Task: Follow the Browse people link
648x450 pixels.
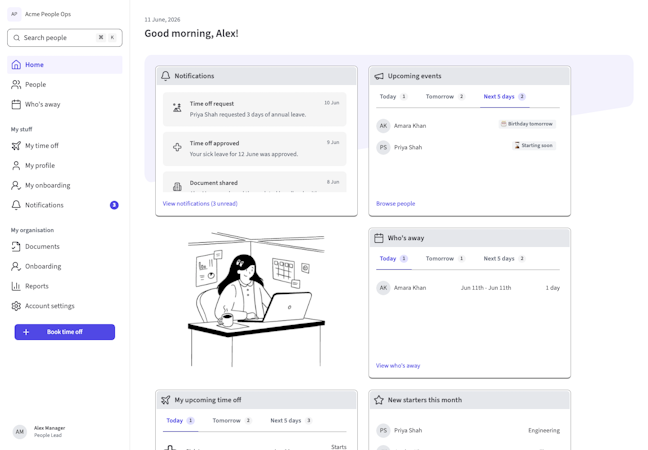Action: click(x=395, y=204)
